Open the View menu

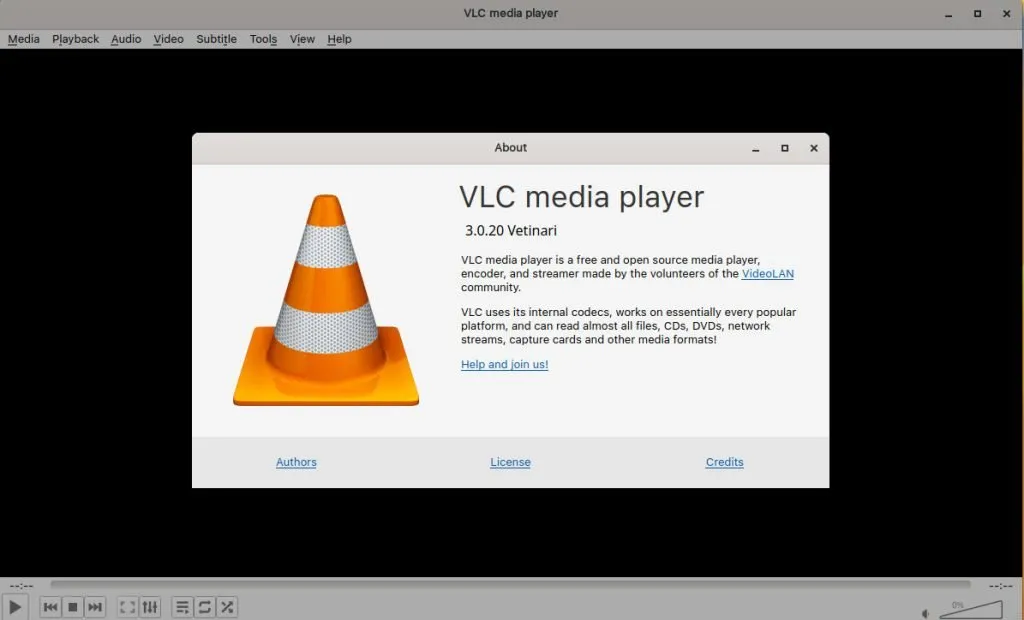click(x=302, y=39)
